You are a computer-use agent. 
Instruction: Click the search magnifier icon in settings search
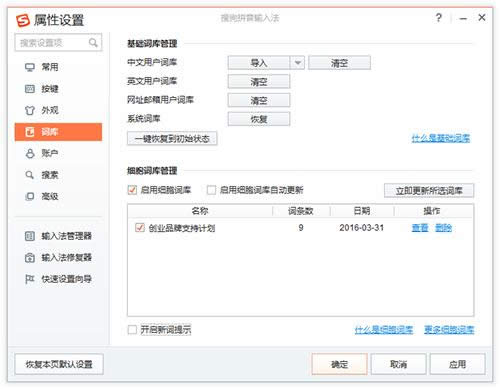[x=93, y=43]
